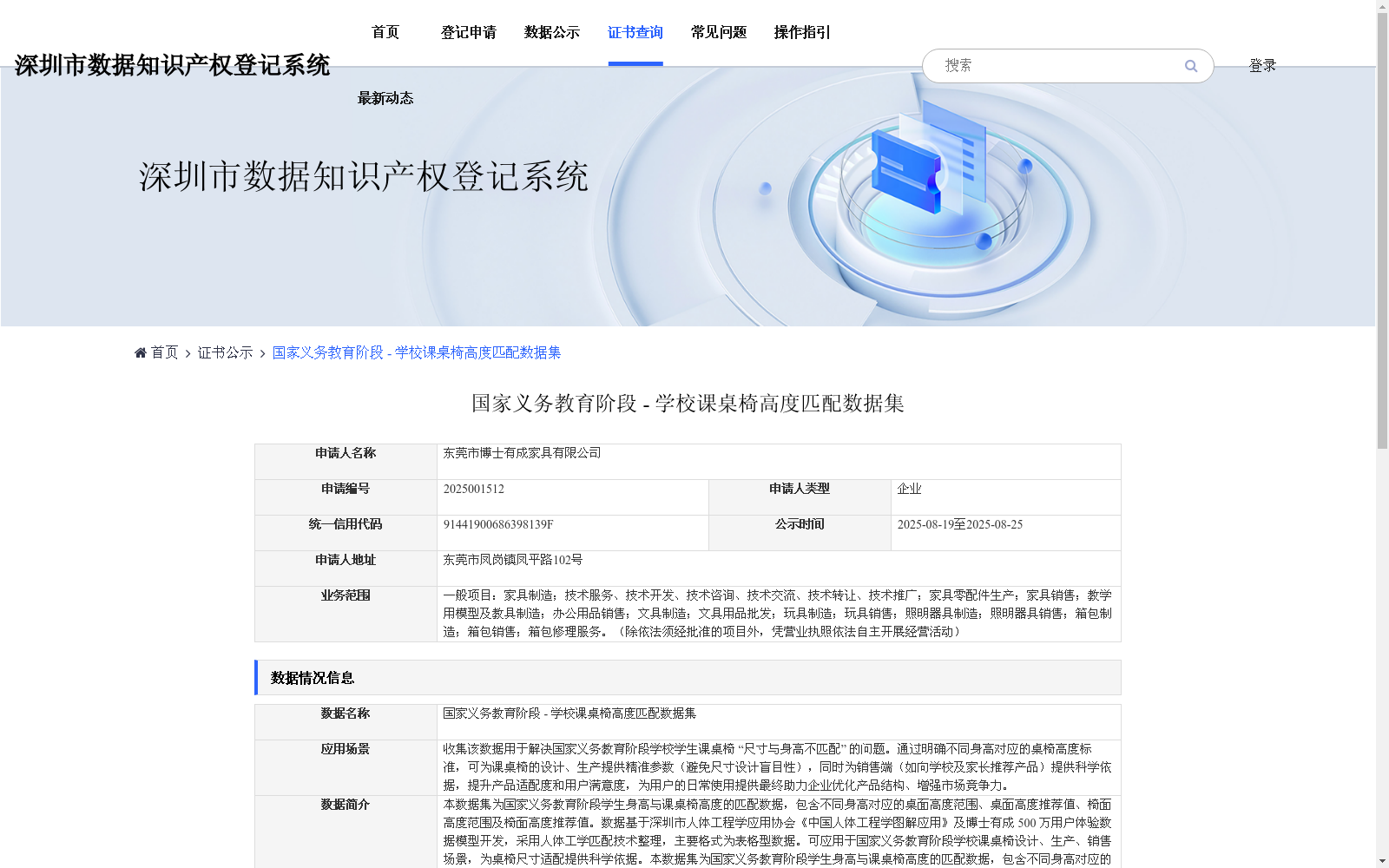Click the 数据名称 label cell
The height and width of the screenshot is (868, 1389).
tap(346, 722)
